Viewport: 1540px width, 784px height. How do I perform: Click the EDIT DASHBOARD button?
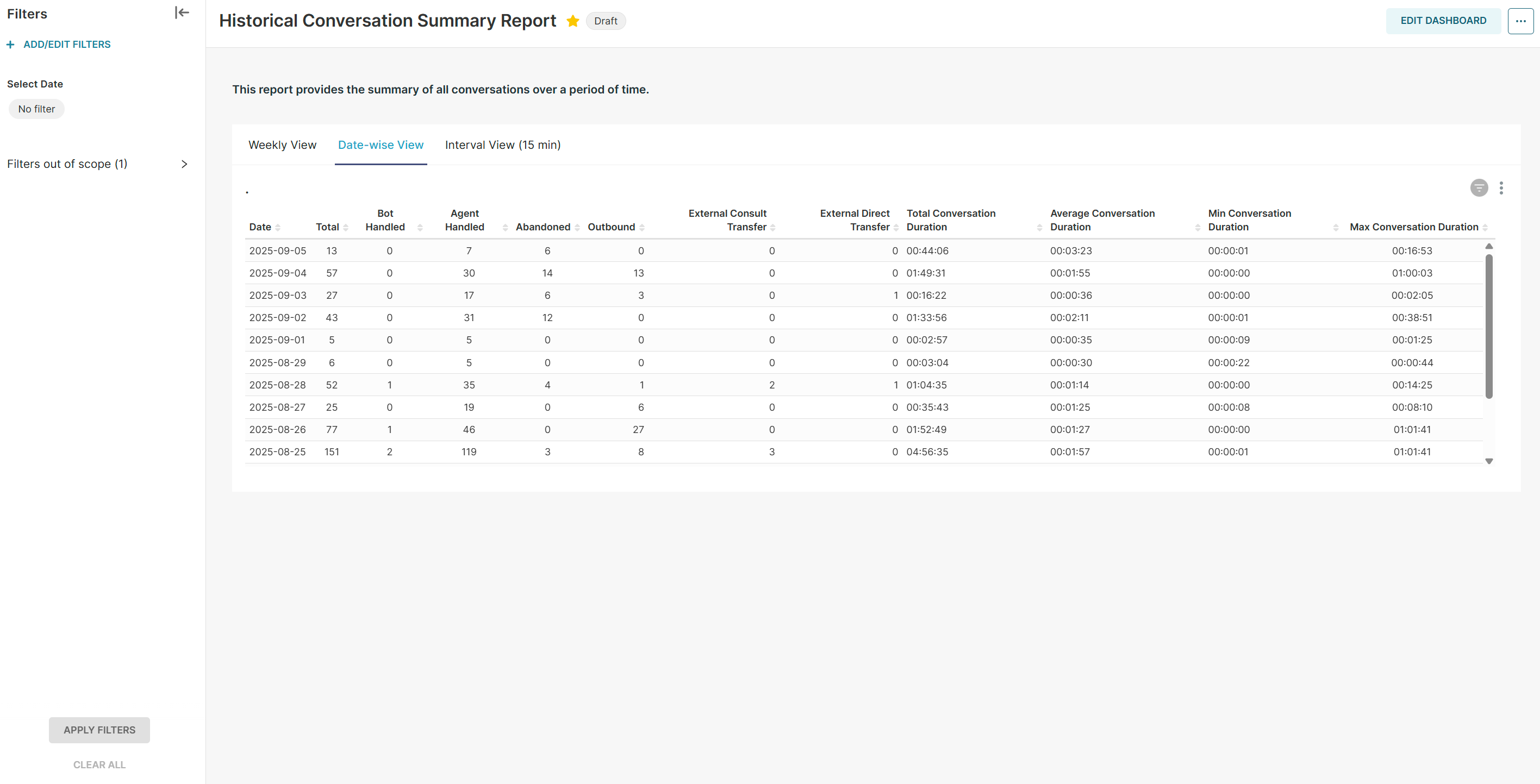click(x=1443, y=21)
